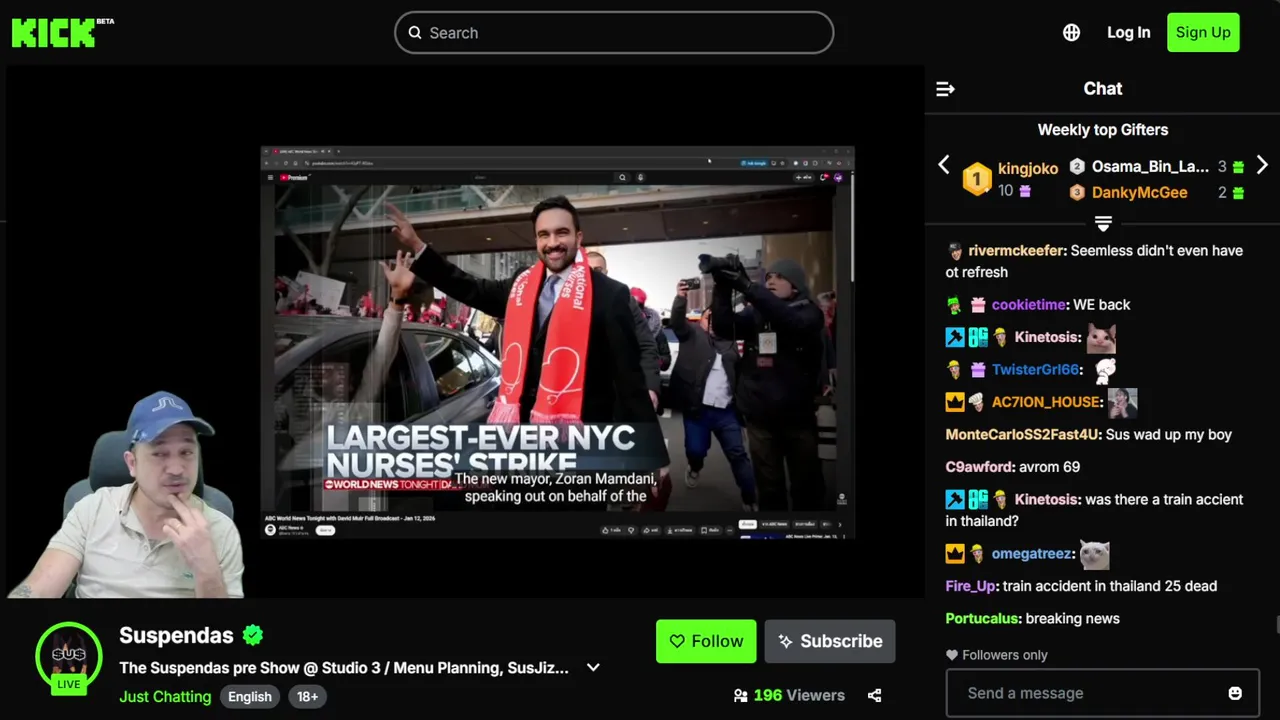Click the crown badge beside omegatreez
The height and width of the screenshot is (720, 1280).
click(x=955, y=554)
